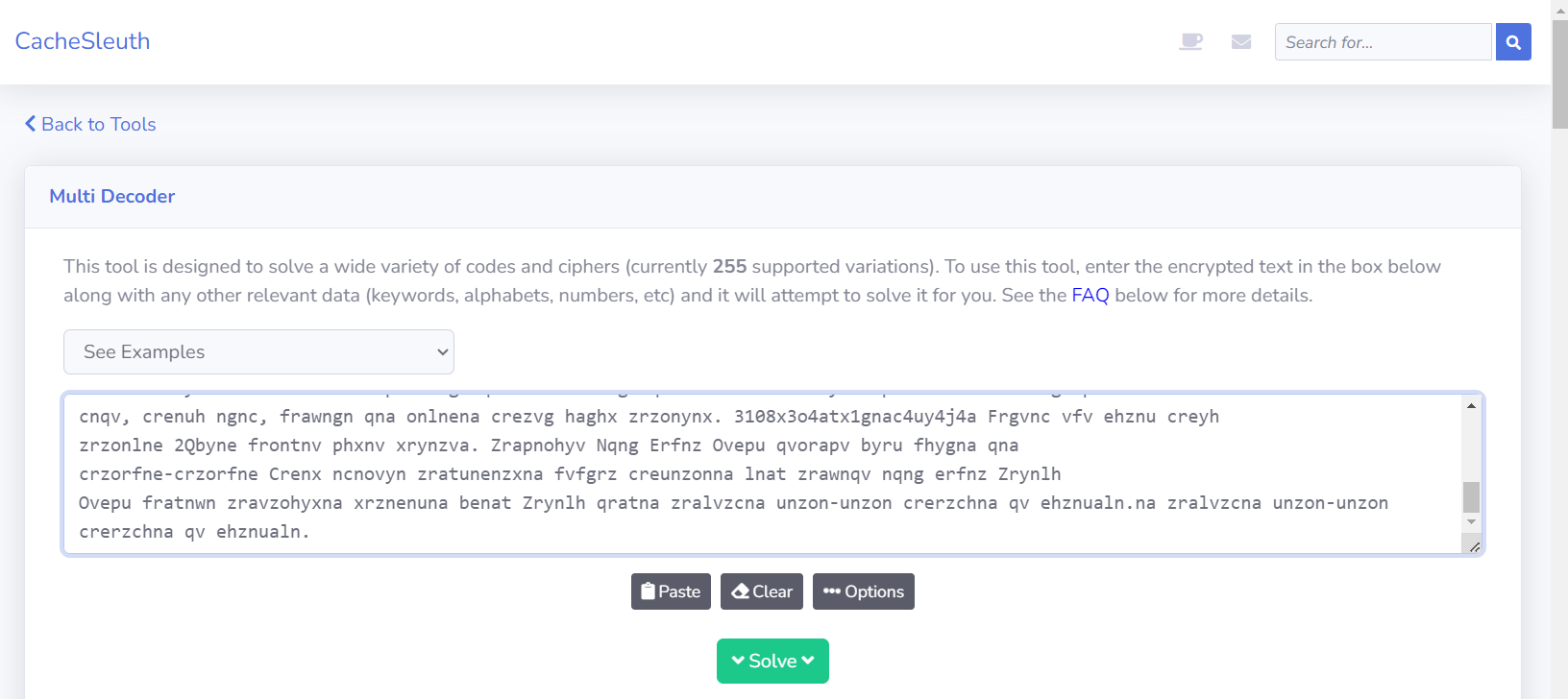Follow the Back to Tools link
The height and width of the screenshot is (699, 1568).
coord(90,124)
